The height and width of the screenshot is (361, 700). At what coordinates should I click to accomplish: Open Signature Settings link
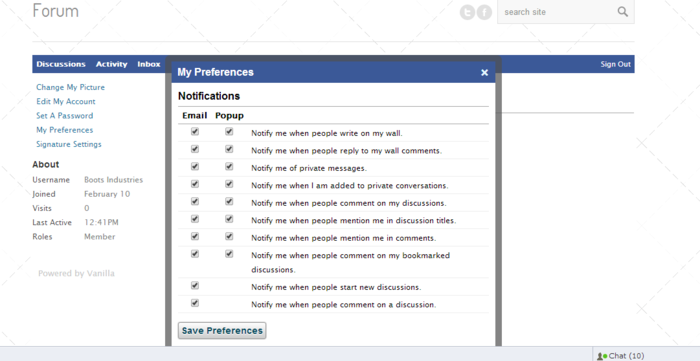point(69,144)
